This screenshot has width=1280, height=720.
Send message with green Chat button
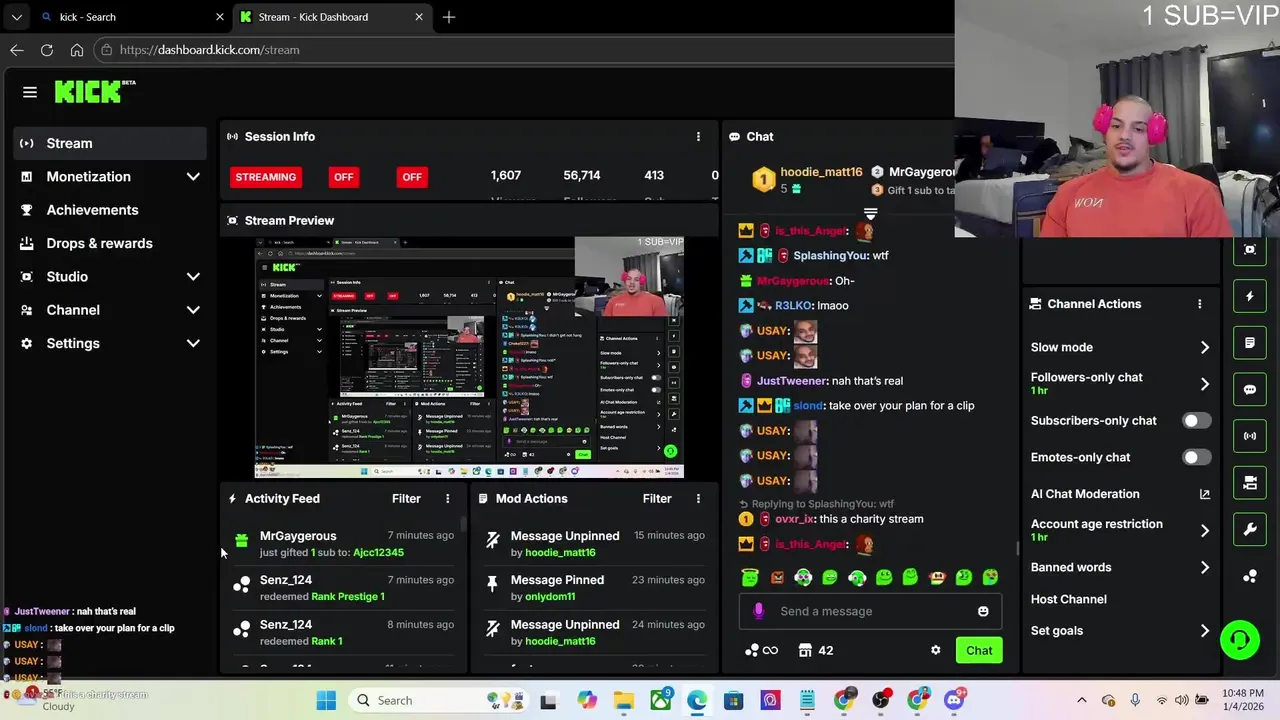tap(979, 650)
